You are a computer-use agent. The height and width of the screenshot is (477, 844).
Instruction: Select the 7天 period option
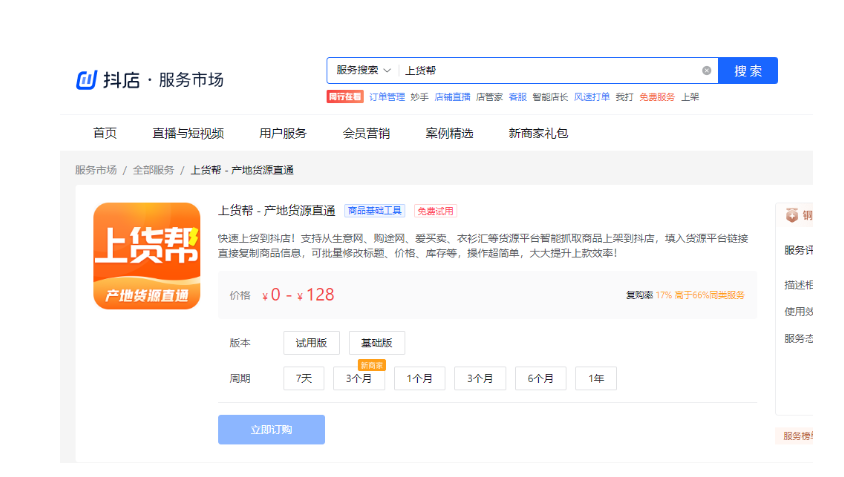(304, 378)
